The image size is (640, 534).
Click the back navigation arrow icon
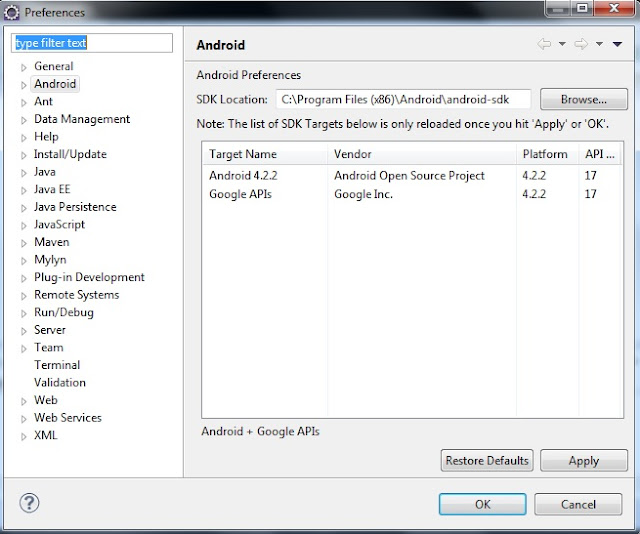point(544,44)
